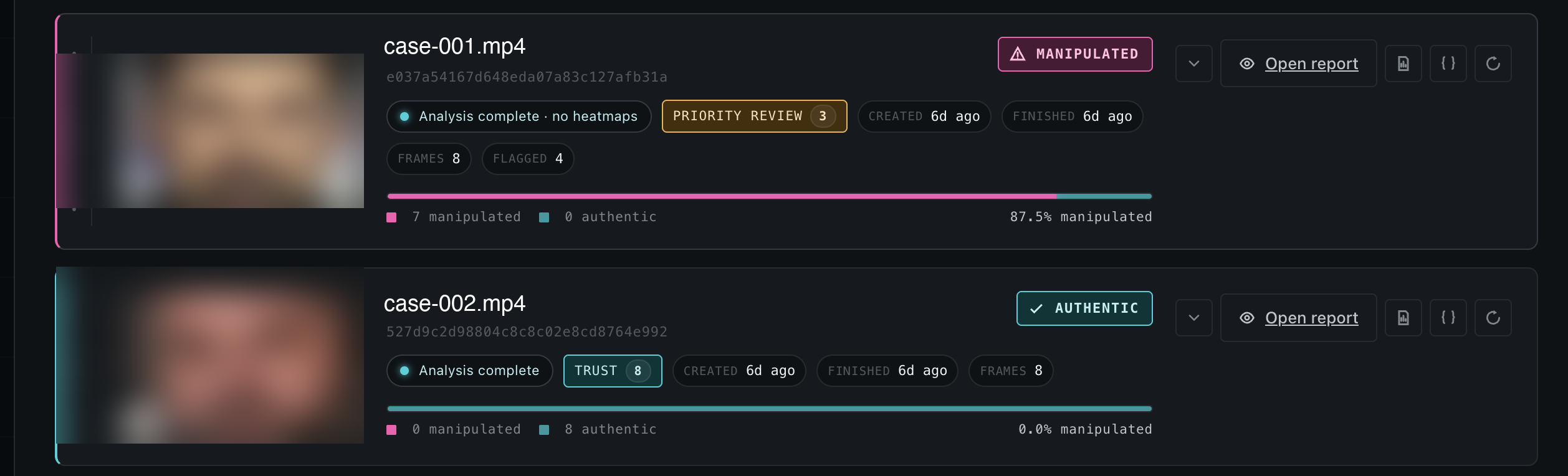Click the case-002.mp4 authenticity progress bar
This screenshot has width=1568, height=476.
[770, 409]
